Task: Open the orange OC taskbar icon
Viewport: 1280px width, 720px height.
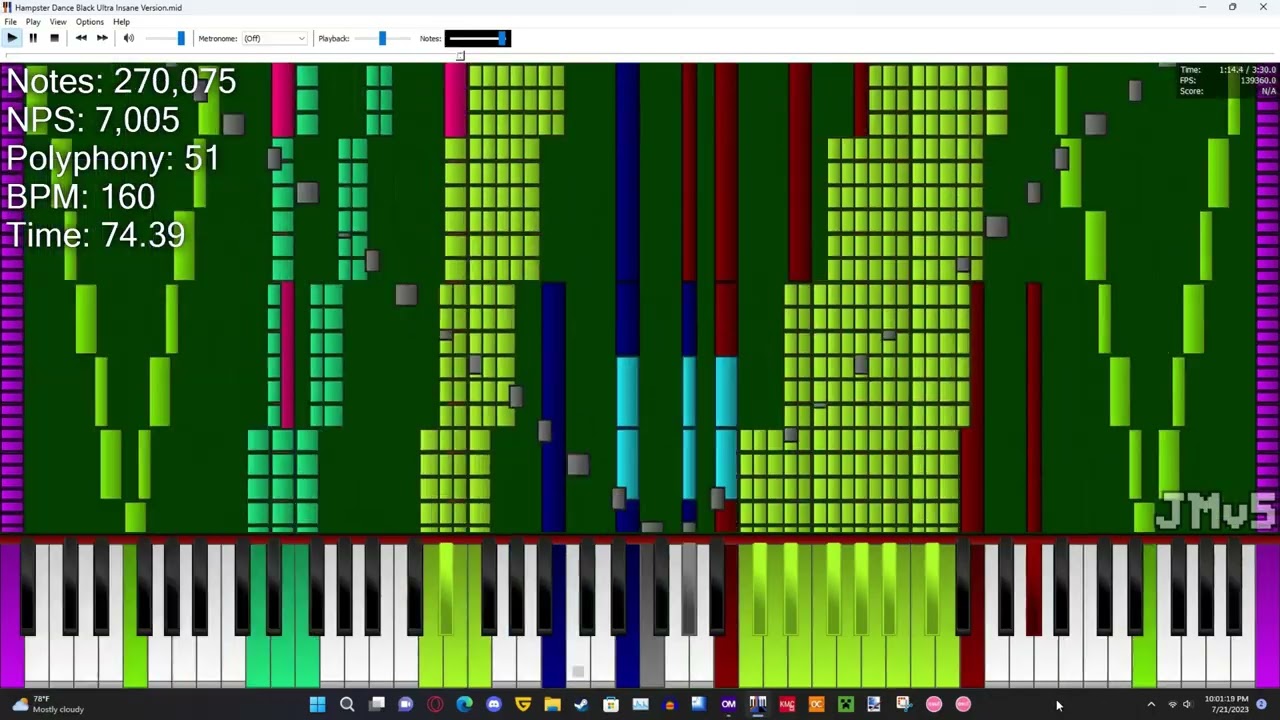Action: point(816,705)
